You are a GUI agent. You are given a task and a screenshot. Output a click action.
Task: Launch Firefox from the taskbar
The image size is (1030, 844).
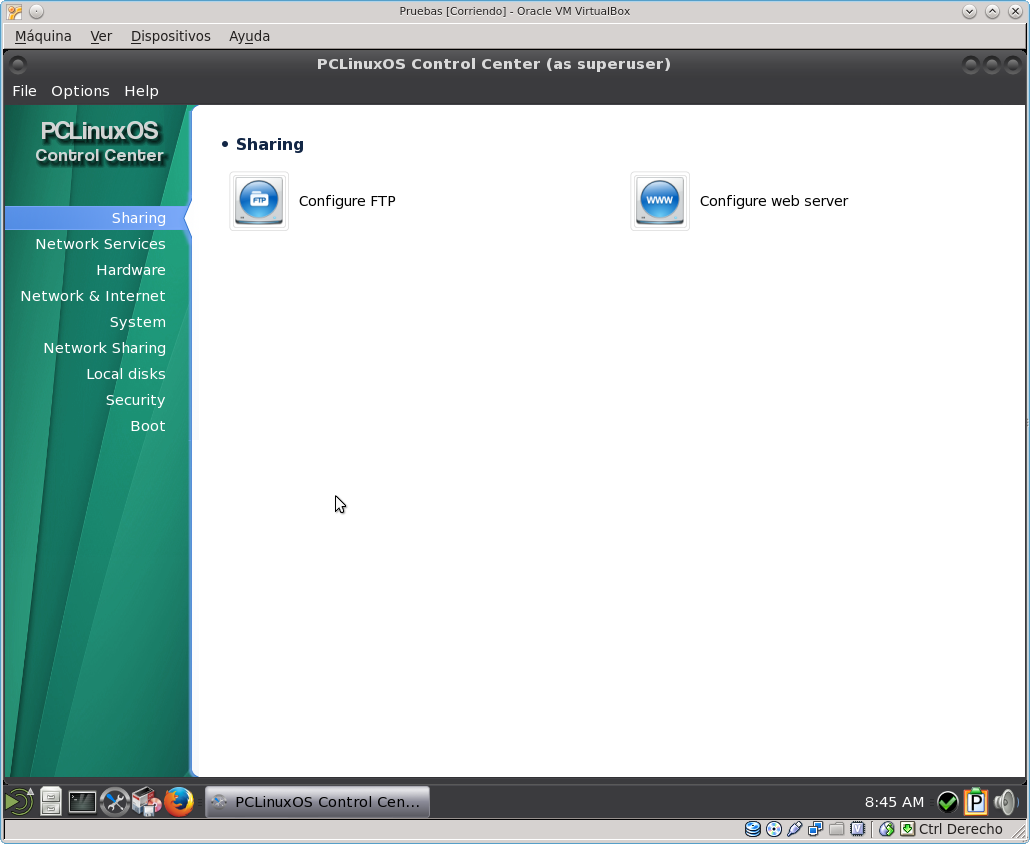[x=179, y=801]
